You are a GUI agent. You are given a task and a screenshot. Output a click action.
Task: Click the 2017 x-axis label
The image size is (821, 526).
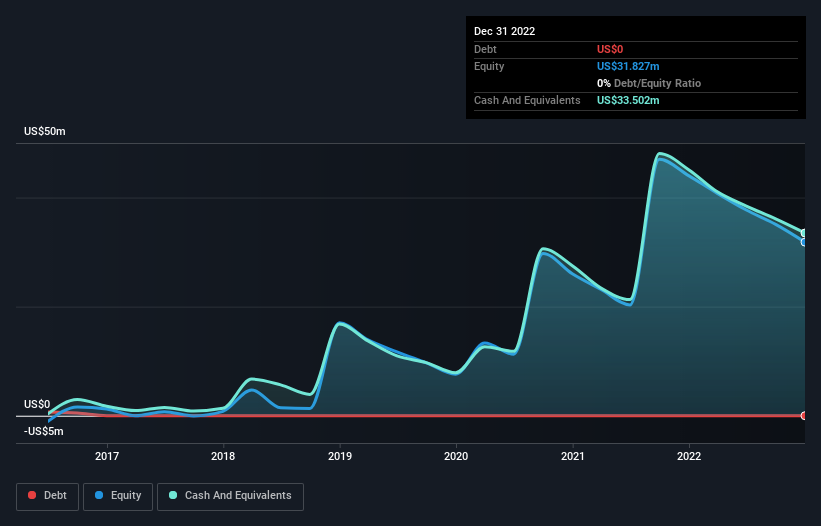click(107, 456)
